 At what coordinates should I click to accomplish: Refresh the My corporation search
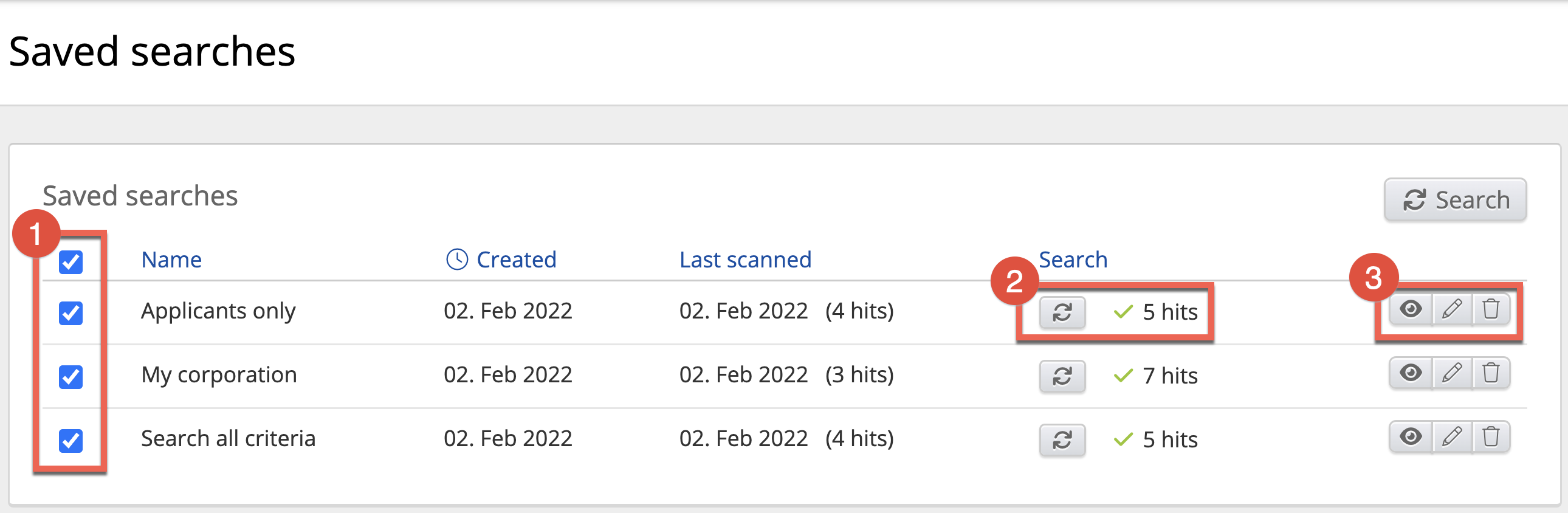1062,376
